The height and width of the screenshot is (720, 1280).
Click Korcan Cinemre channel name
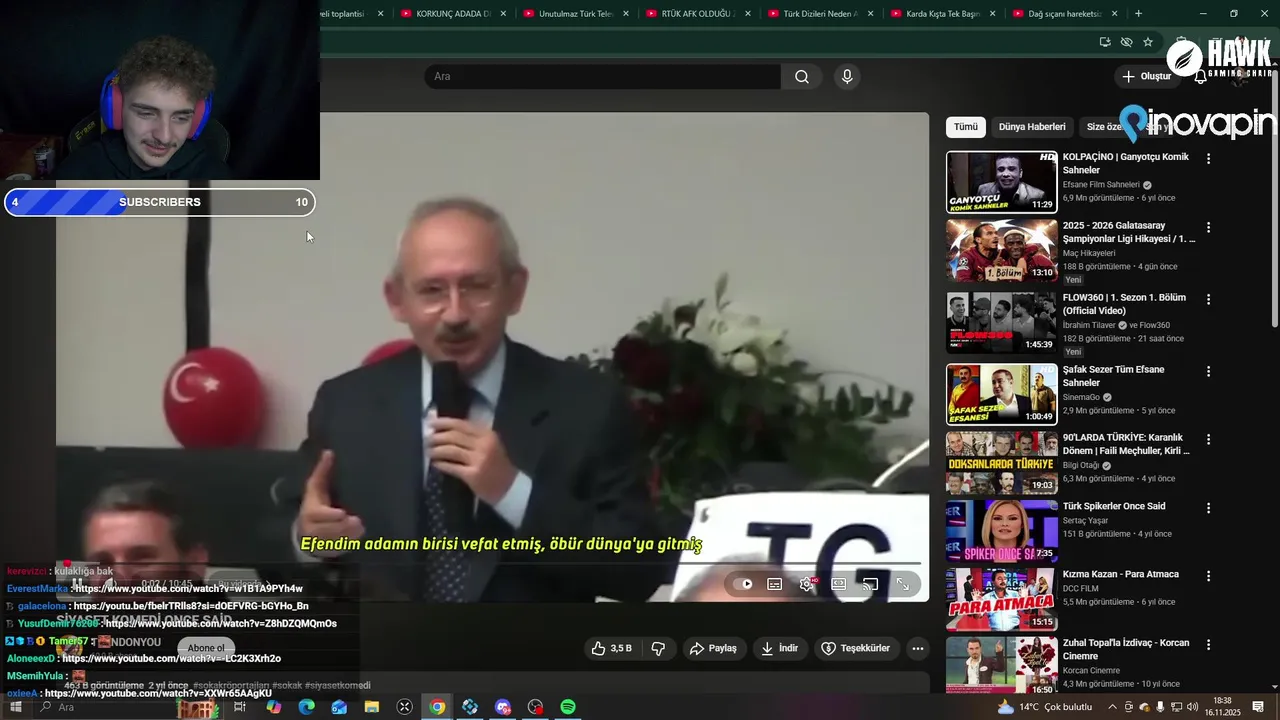[x=1091, y=671]
